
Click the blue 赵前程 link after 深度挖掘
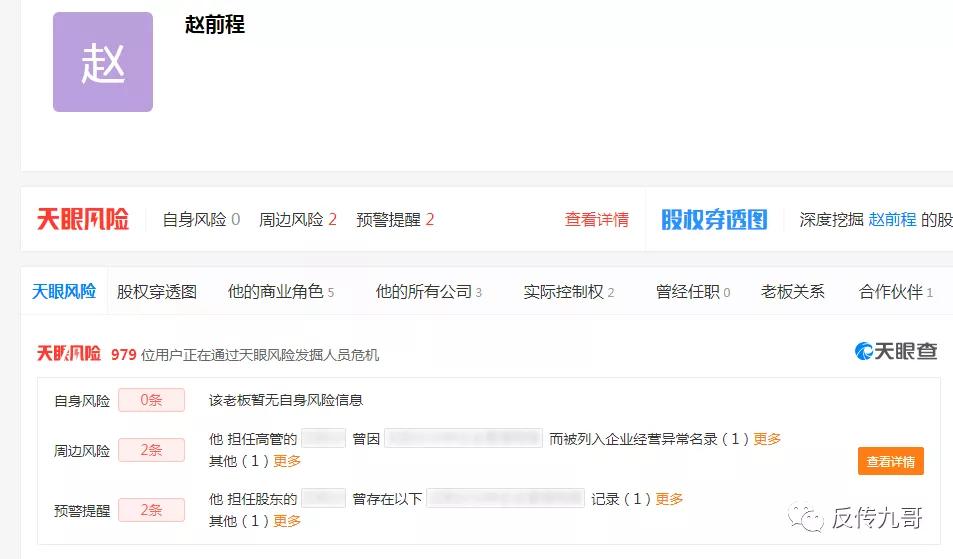[x=892, y=220]
